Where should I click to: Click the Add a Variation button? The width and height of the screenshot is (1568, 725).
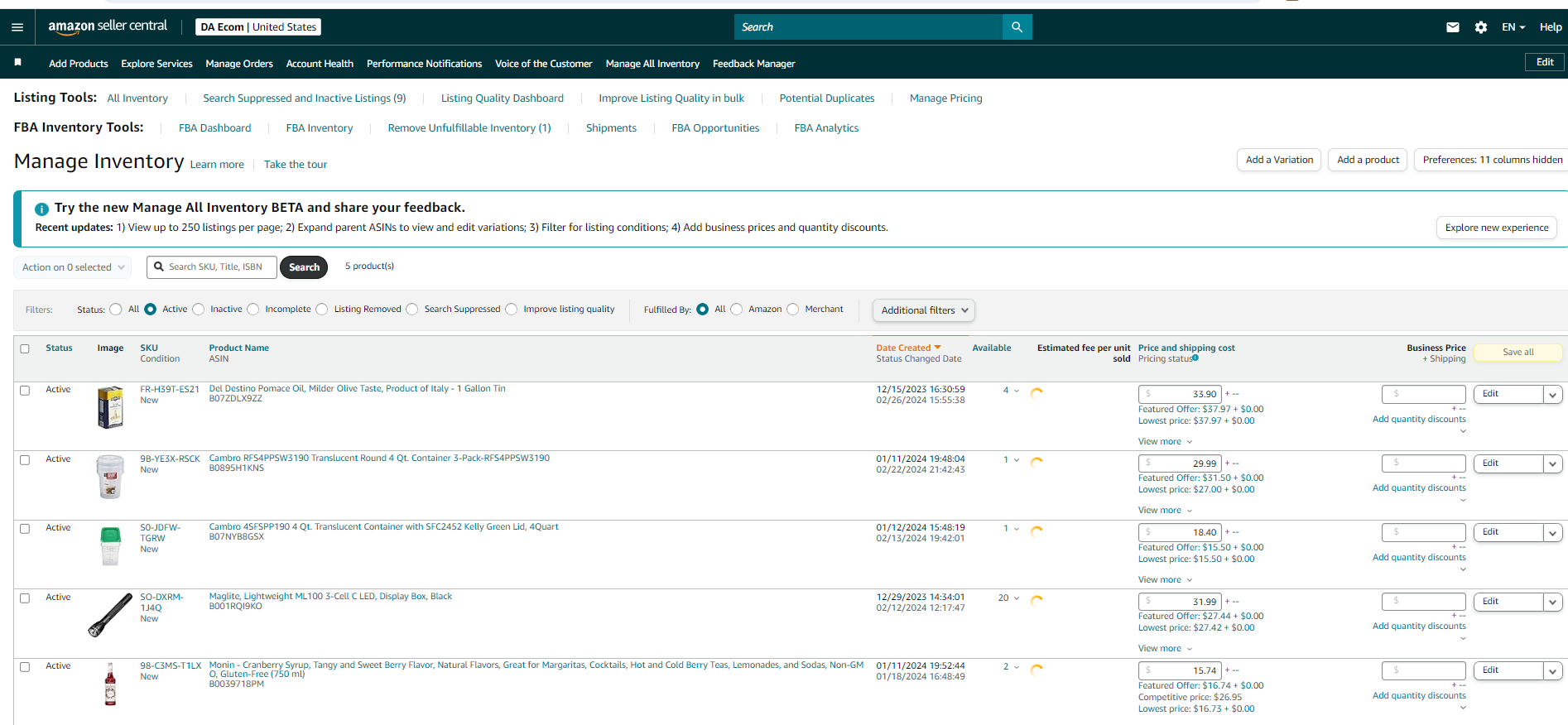[1279, 160]
